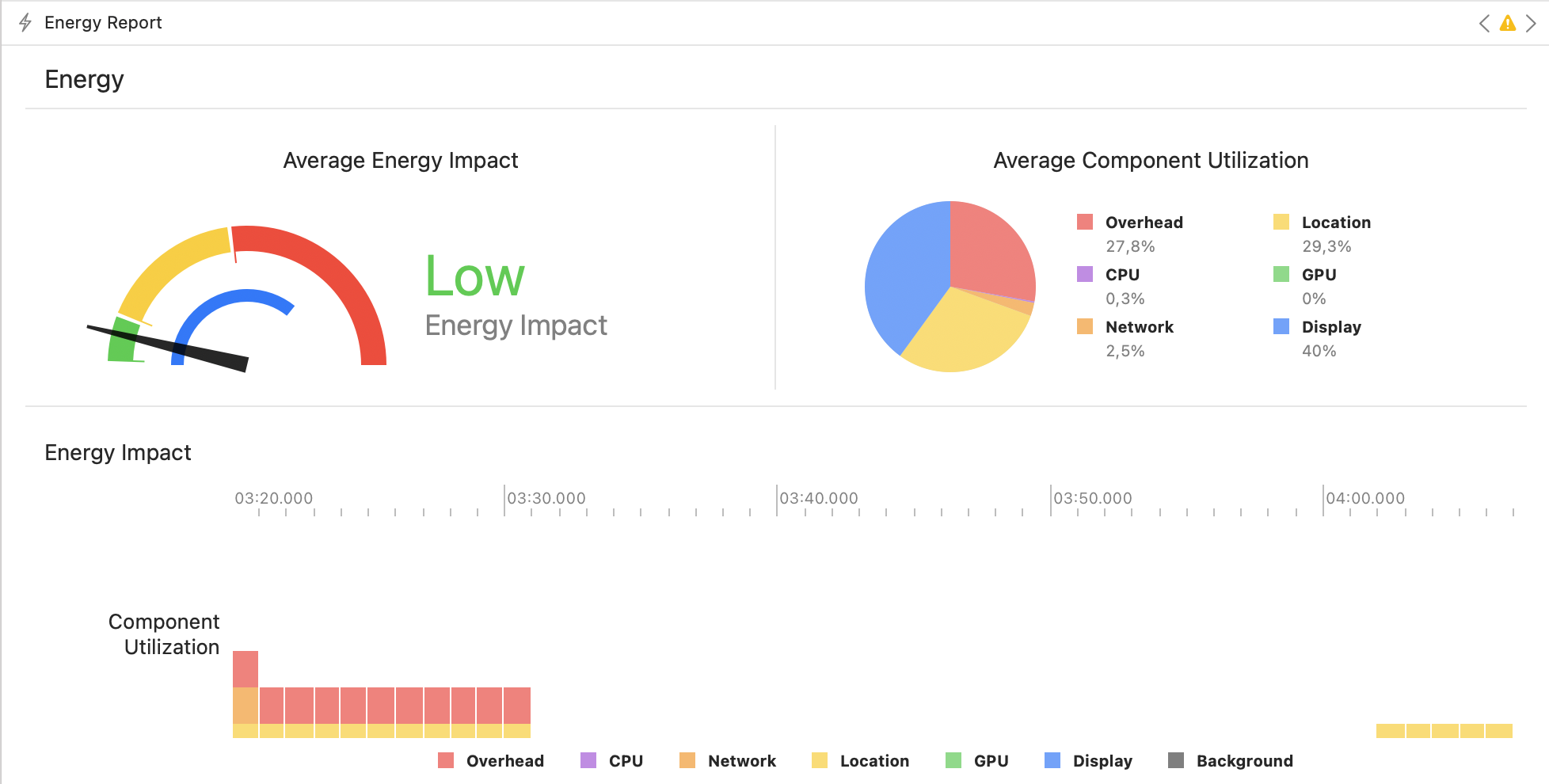Click the black needle on the energy gauge
Image resolution: width=1549 pixels, height=784 pixels.
pos(168,348)
